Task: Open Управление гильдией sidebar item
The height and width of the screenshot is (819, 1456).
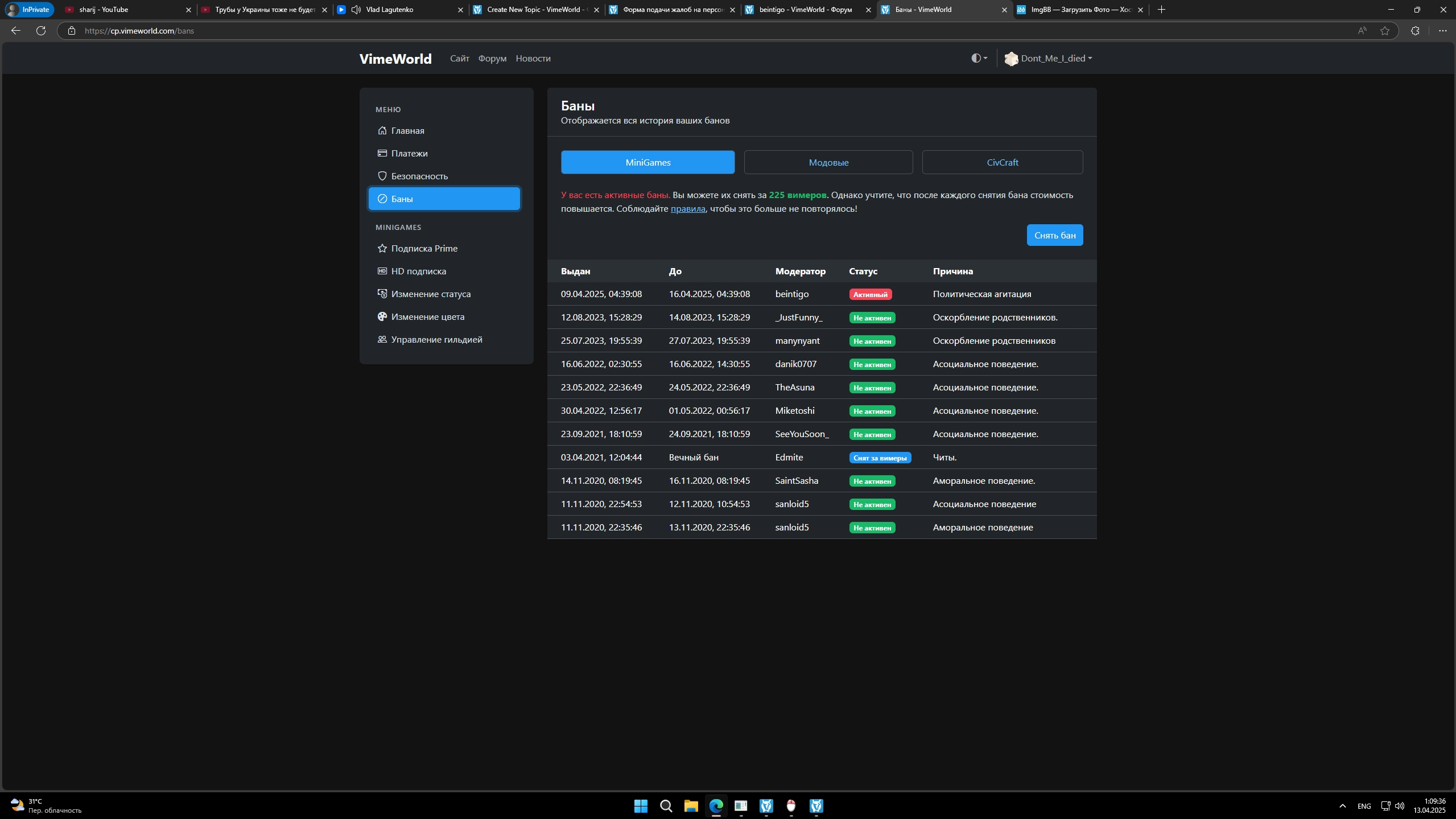Action: tap(436, 340)
